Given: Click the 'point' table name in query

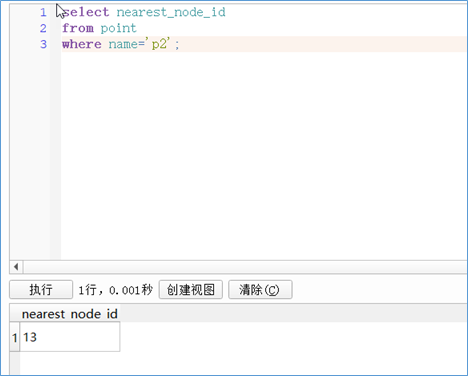Looking at the screenshot, I should coord(119,28).
